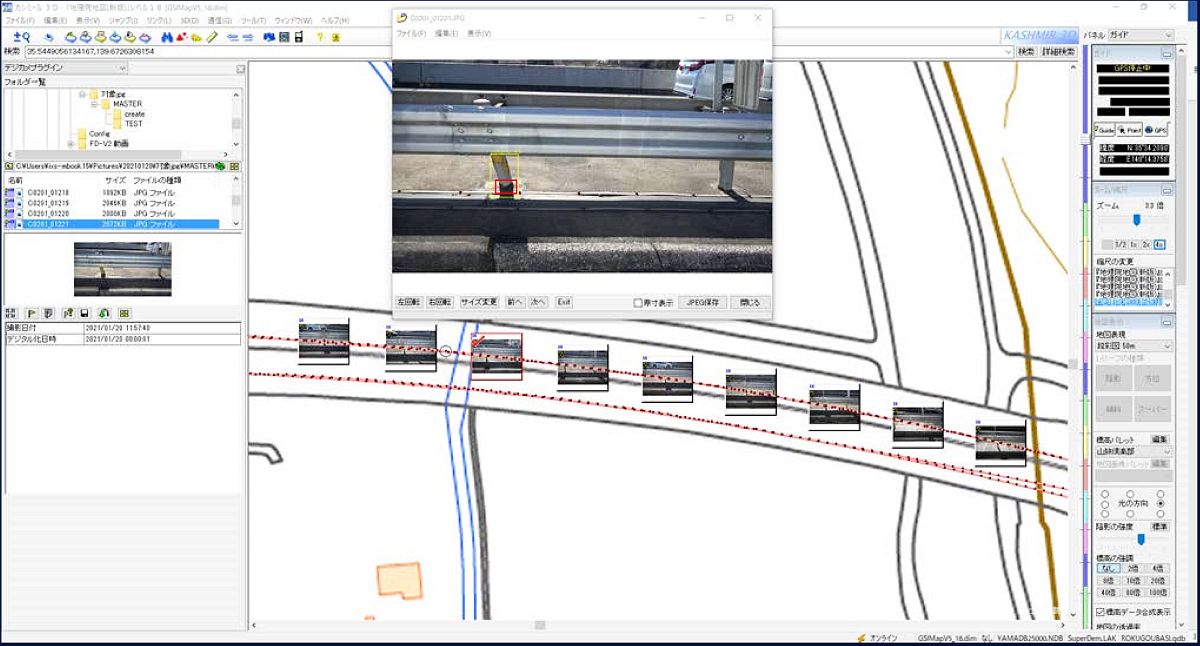
Task: Click the Guide button in the GPS panel
Action: click(x=1104, y=130)
